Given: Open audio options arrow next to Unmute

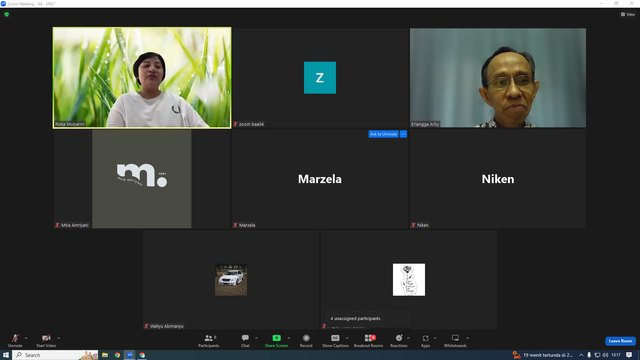Looking at the screenshot, I should click(x=26, y=338).
